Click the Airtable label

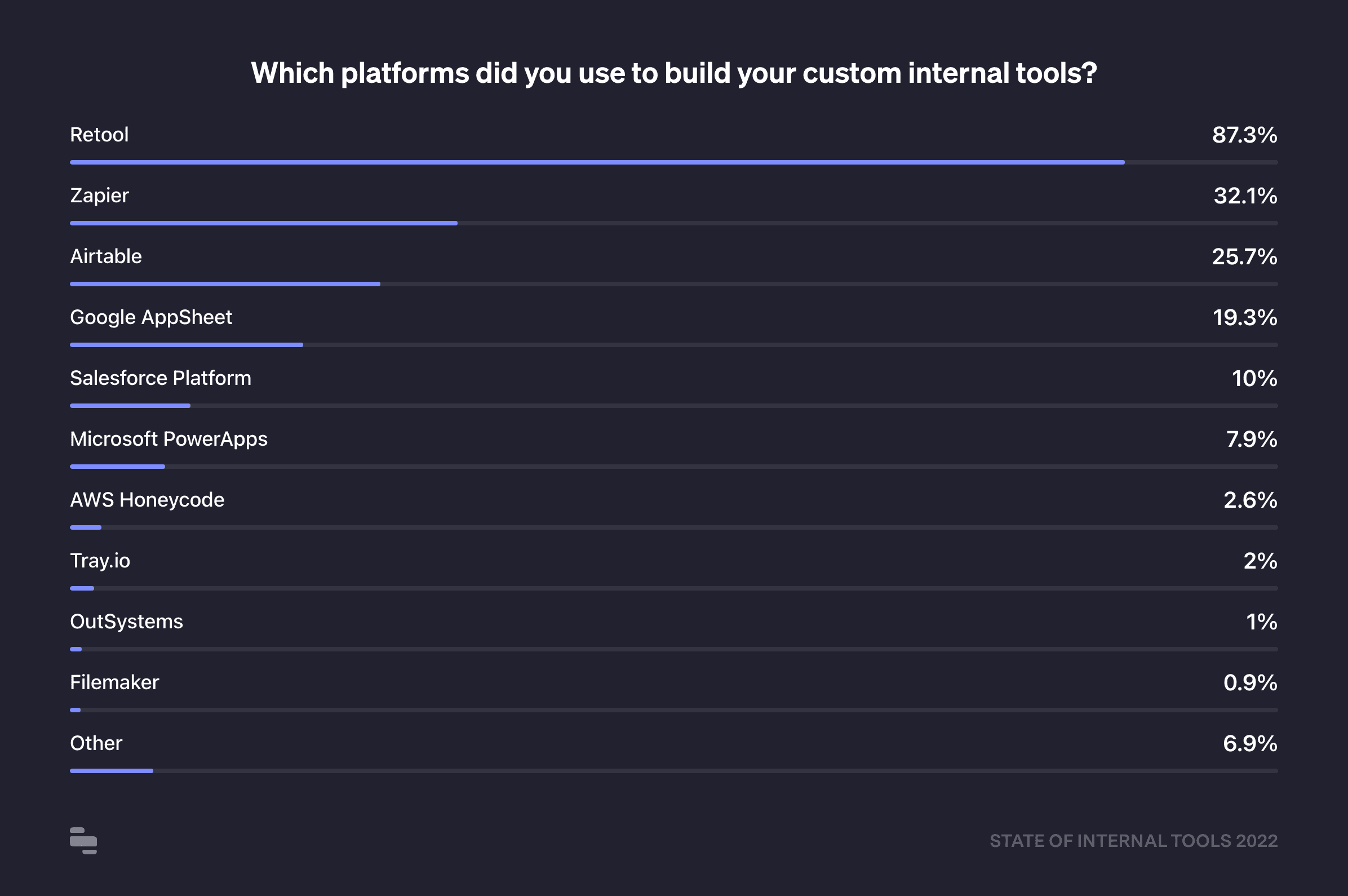coord(106,256)
